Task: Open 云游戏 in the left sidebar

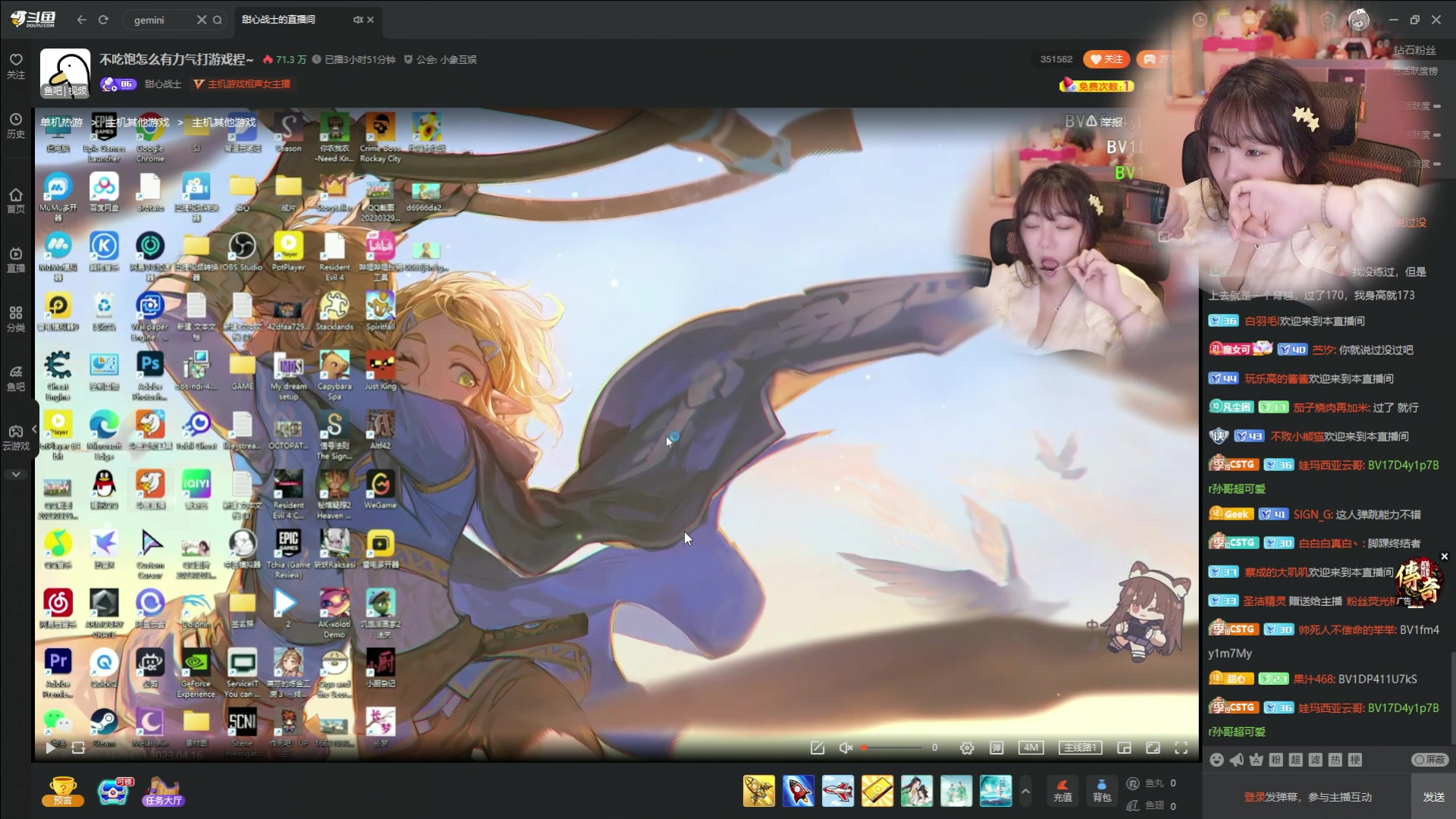Action: [x=16, y=438]
